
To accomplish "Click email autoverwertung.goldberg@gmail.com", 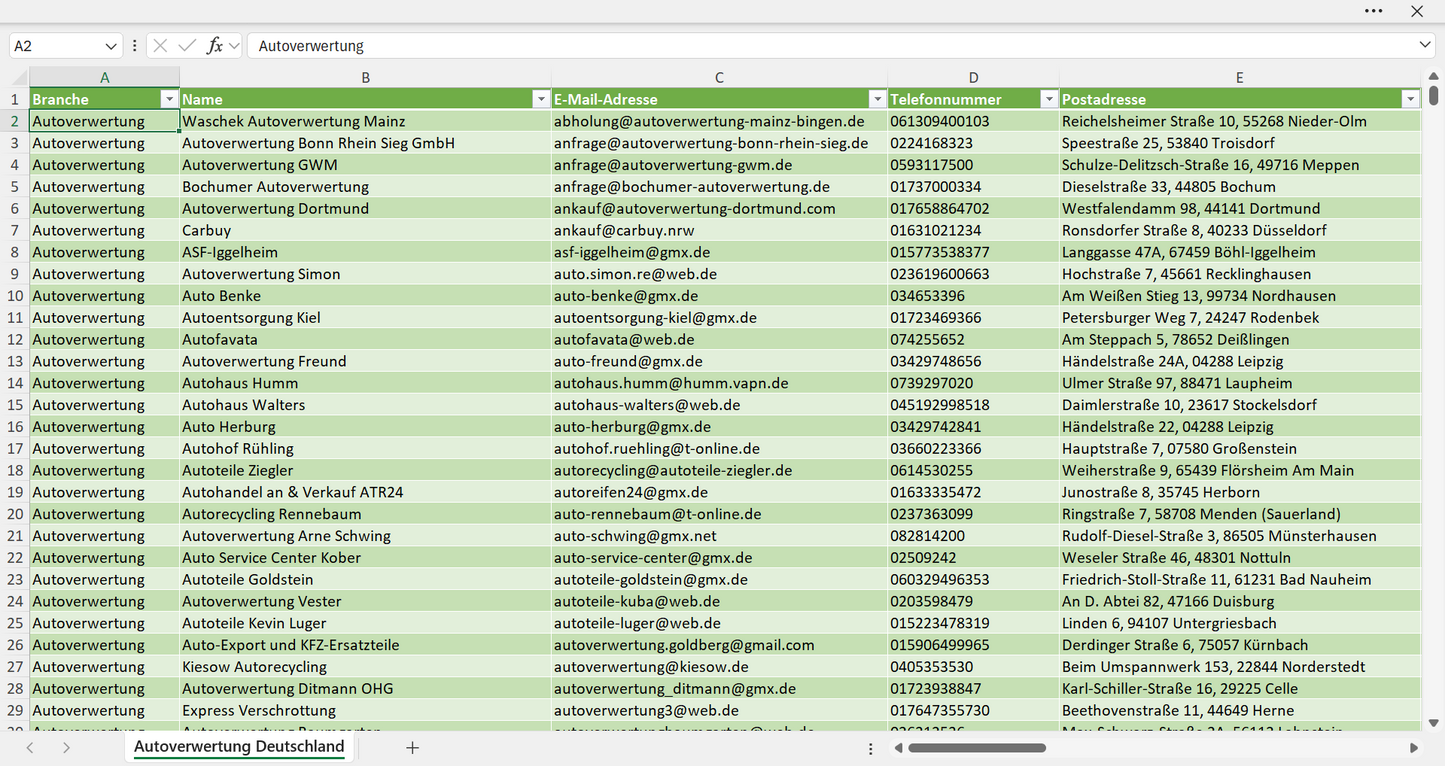I will tap(719, 645).
